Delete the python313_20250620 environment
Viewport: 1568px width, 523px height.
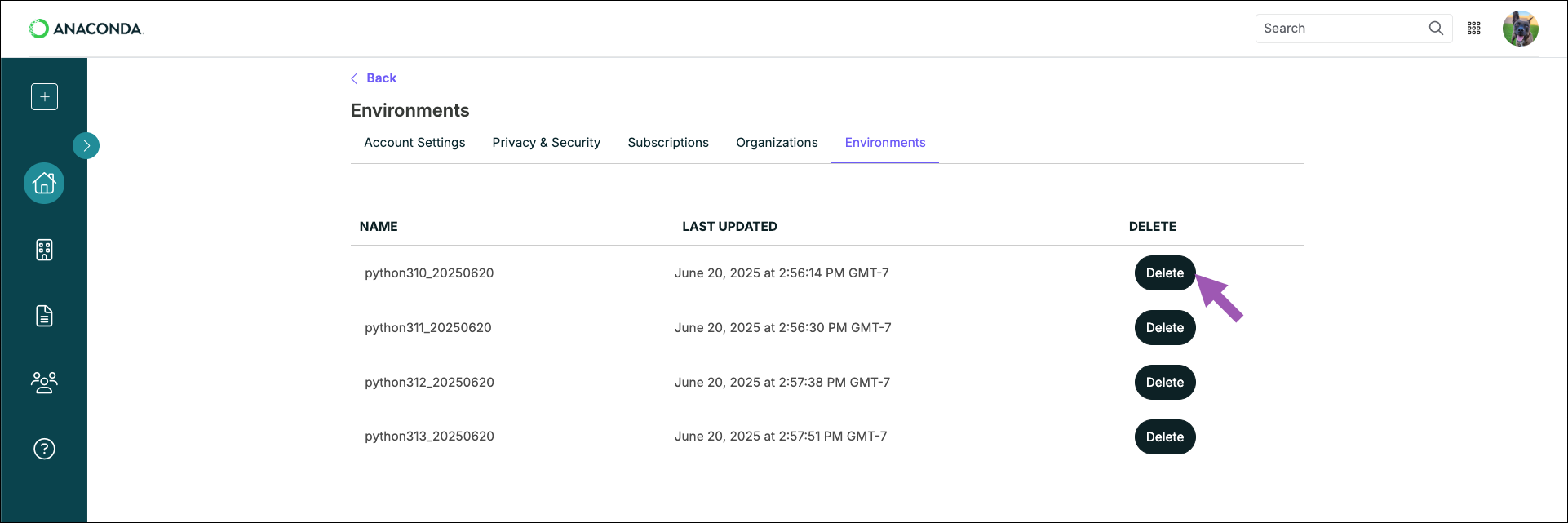[x=1164, y=437]
